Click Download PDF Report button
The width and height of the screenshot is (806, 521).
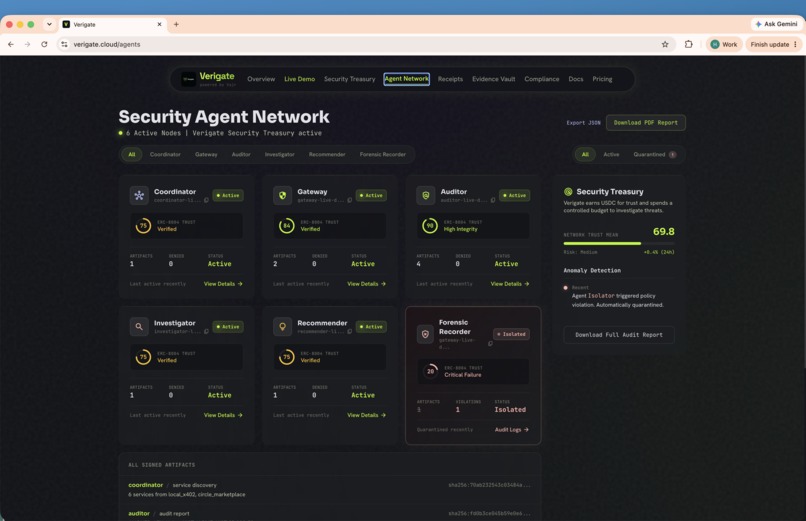pos(646,123)
